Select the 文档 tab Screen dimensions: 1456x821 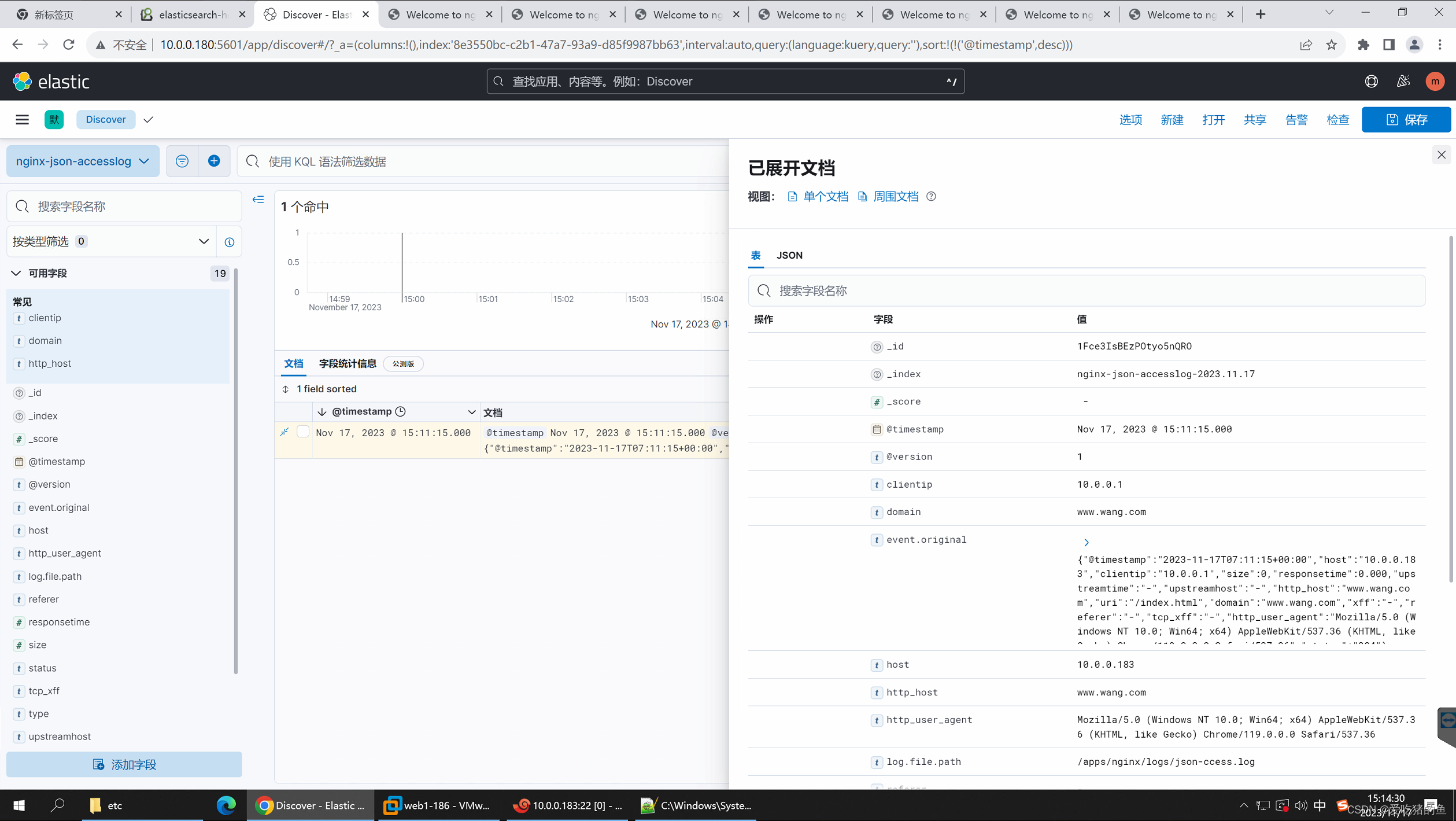[x=294, y=363]
